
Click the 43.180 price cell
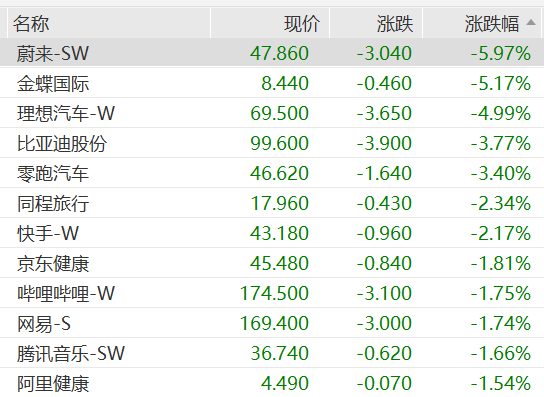coord(279,233)
